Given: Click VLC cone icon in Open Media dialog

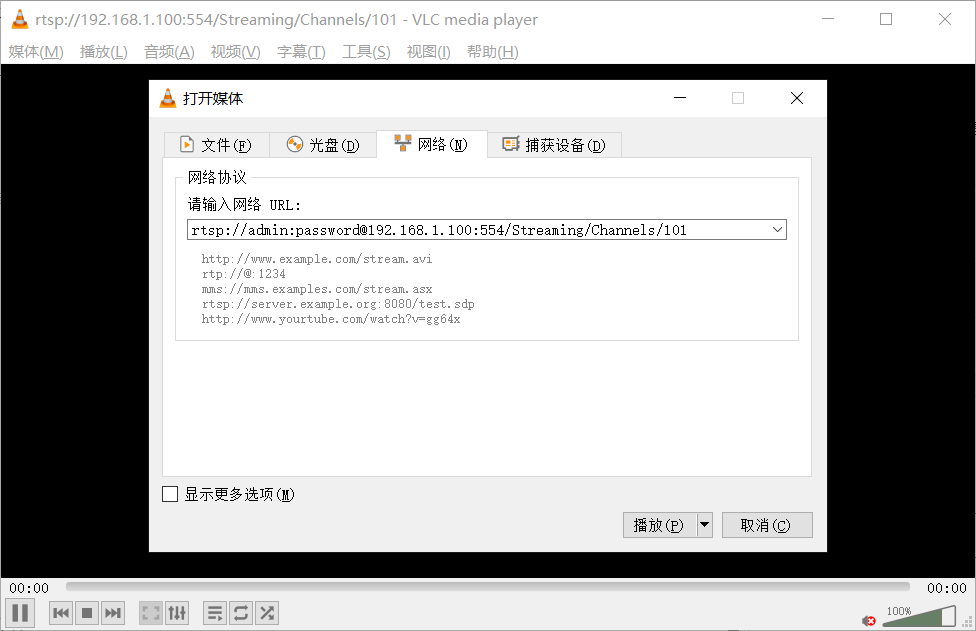Looking at the screenshot, I should pyautogui.click(x=168, y=98).
